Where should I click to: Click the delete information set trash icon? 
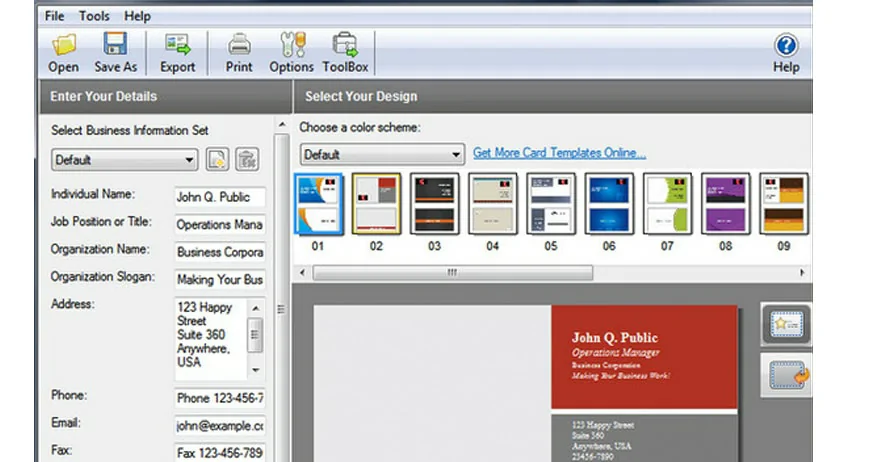[x=246, y=159]
